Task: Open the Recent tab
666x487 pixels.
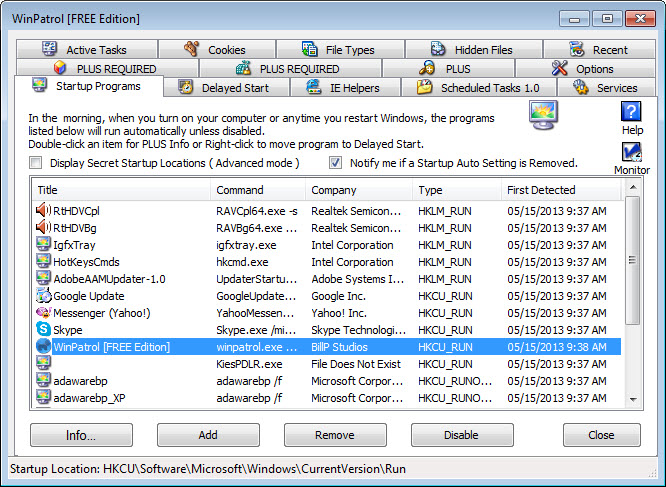Action: point(599,49)
